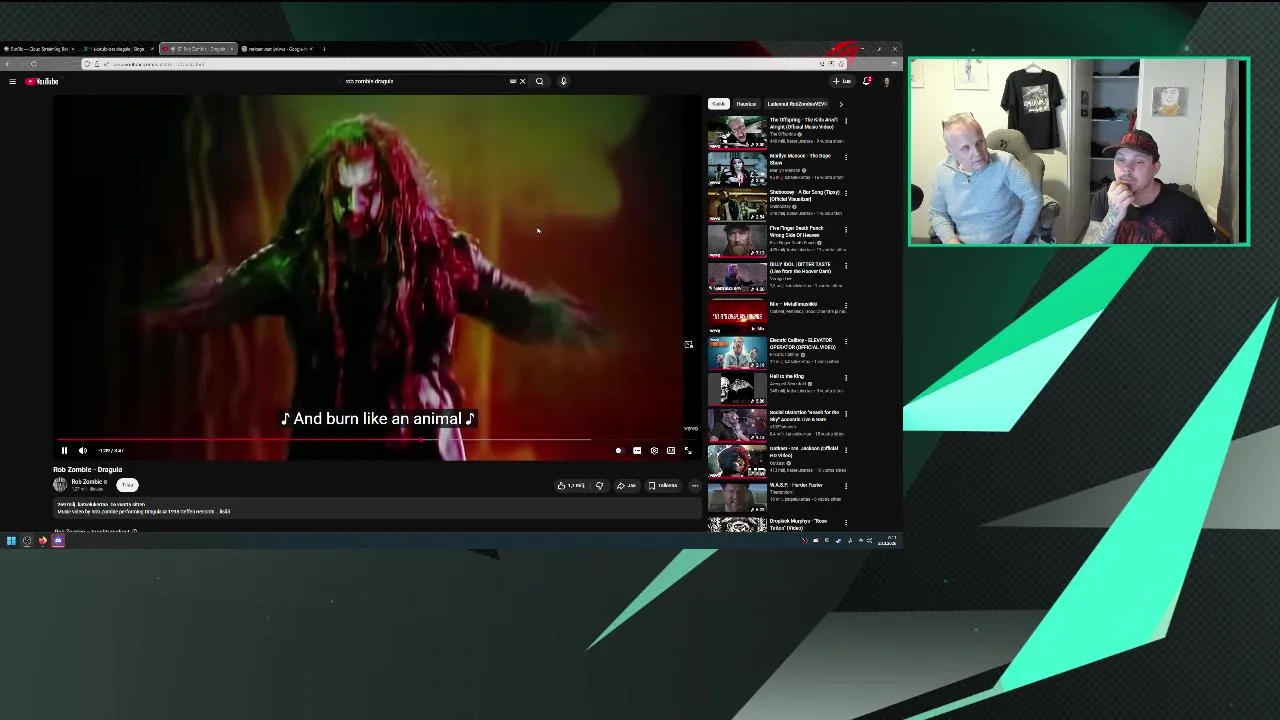Dislike the video with thumbs down
Viewport: 1280px width, 720px height.
coord(599,486)
